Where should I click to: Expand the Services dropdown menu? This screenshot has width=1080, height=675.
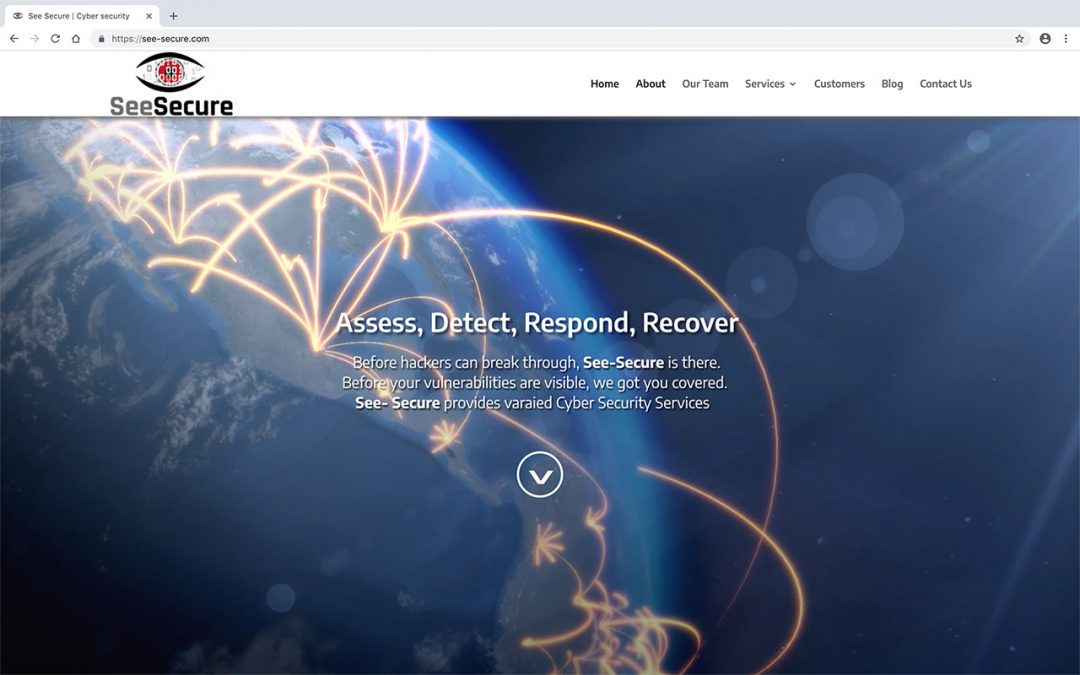coord(770,84)
